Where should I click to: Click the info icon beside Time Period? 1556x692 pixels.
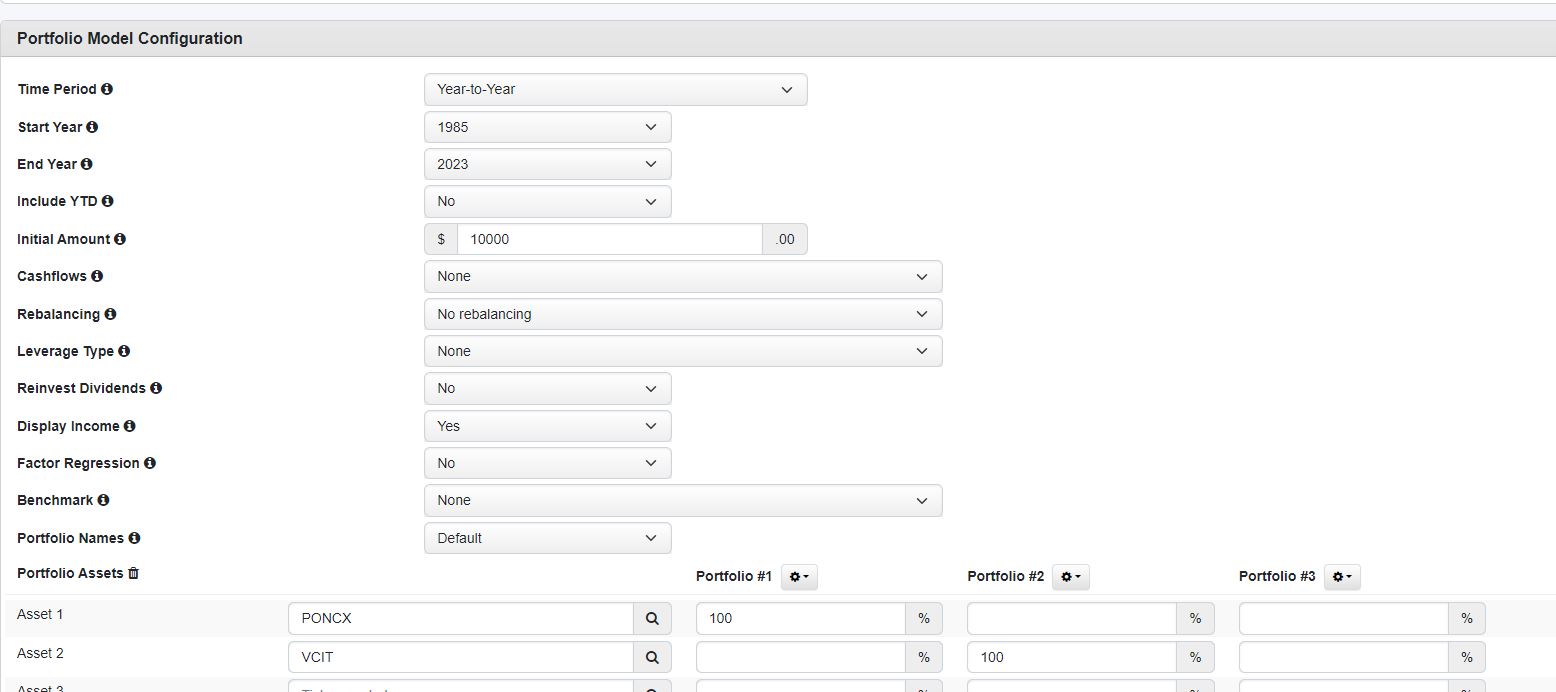[107, 89]
